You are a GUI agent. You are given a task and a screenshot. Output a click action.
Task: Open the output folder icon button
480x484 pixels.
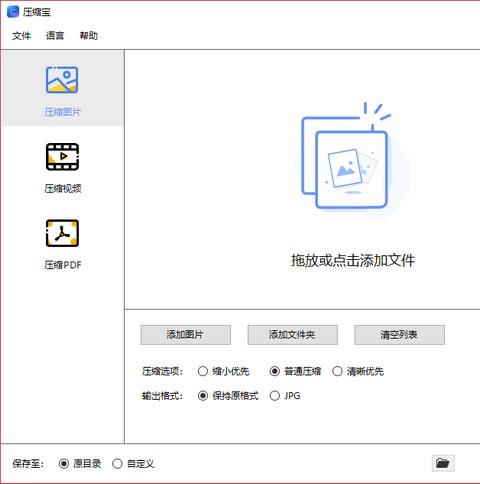pyautogui.click(x=443, y=463)
